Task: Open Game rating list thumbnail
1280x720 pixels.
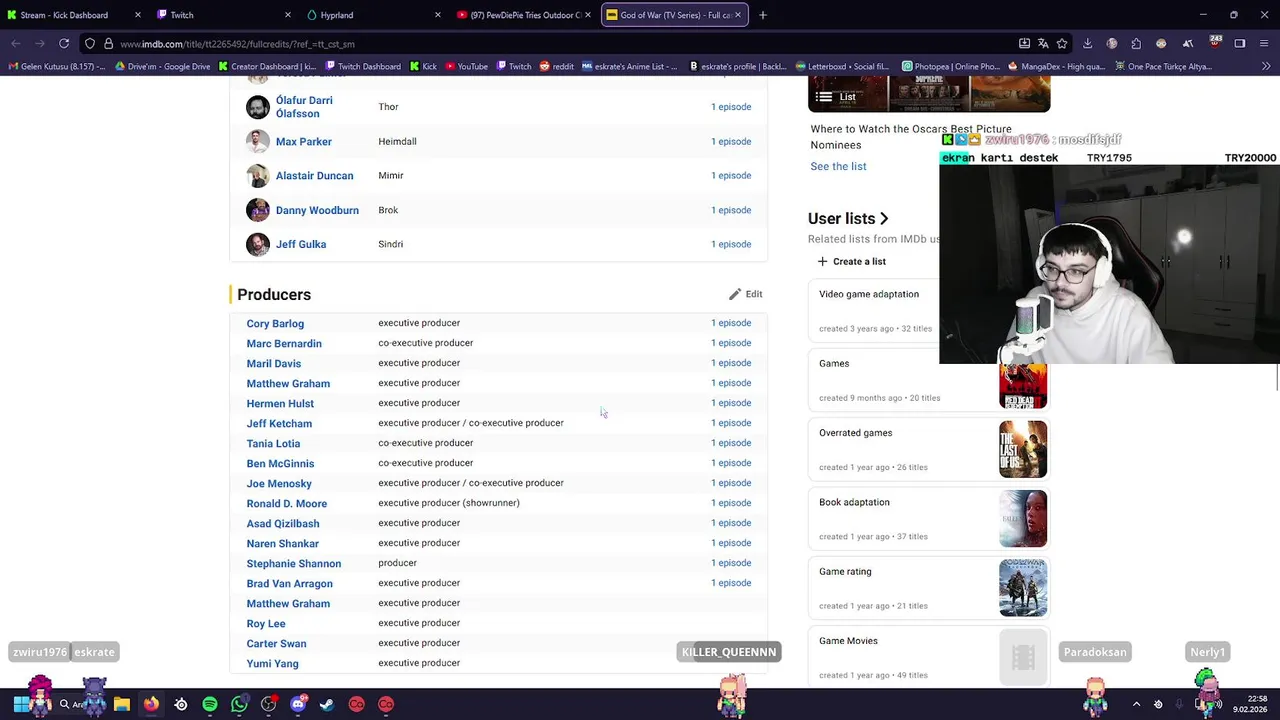Action: 1023,588
